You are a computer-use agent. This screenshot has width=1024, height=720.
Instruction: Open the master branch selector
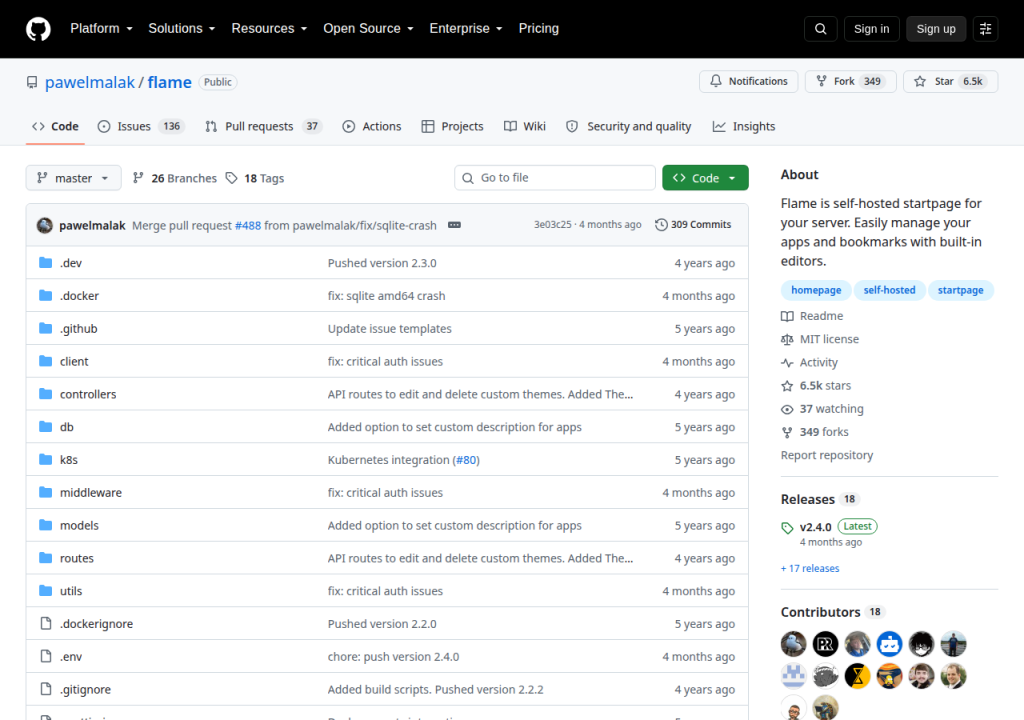click(x=73, y=178)
